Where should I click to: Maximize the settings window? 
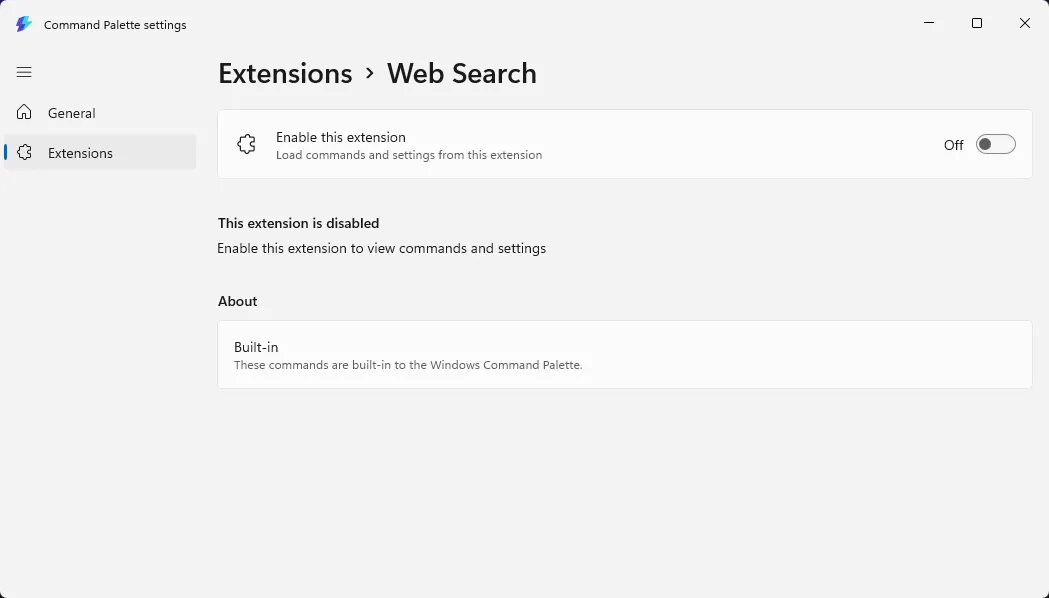pyautogui.click(x=977, y=23)
